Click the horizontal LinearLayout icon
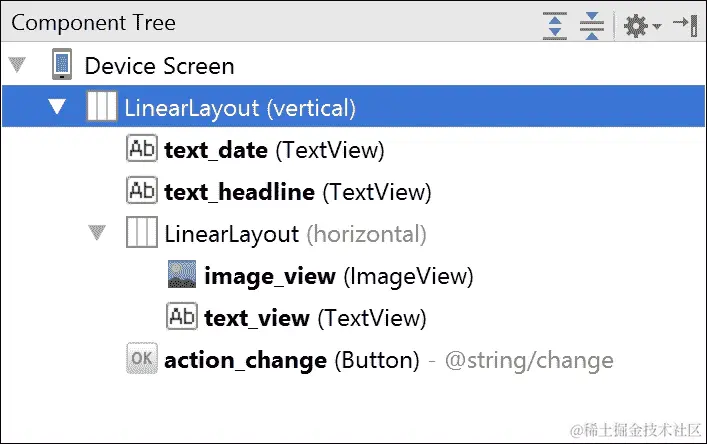 click(141, 235)
